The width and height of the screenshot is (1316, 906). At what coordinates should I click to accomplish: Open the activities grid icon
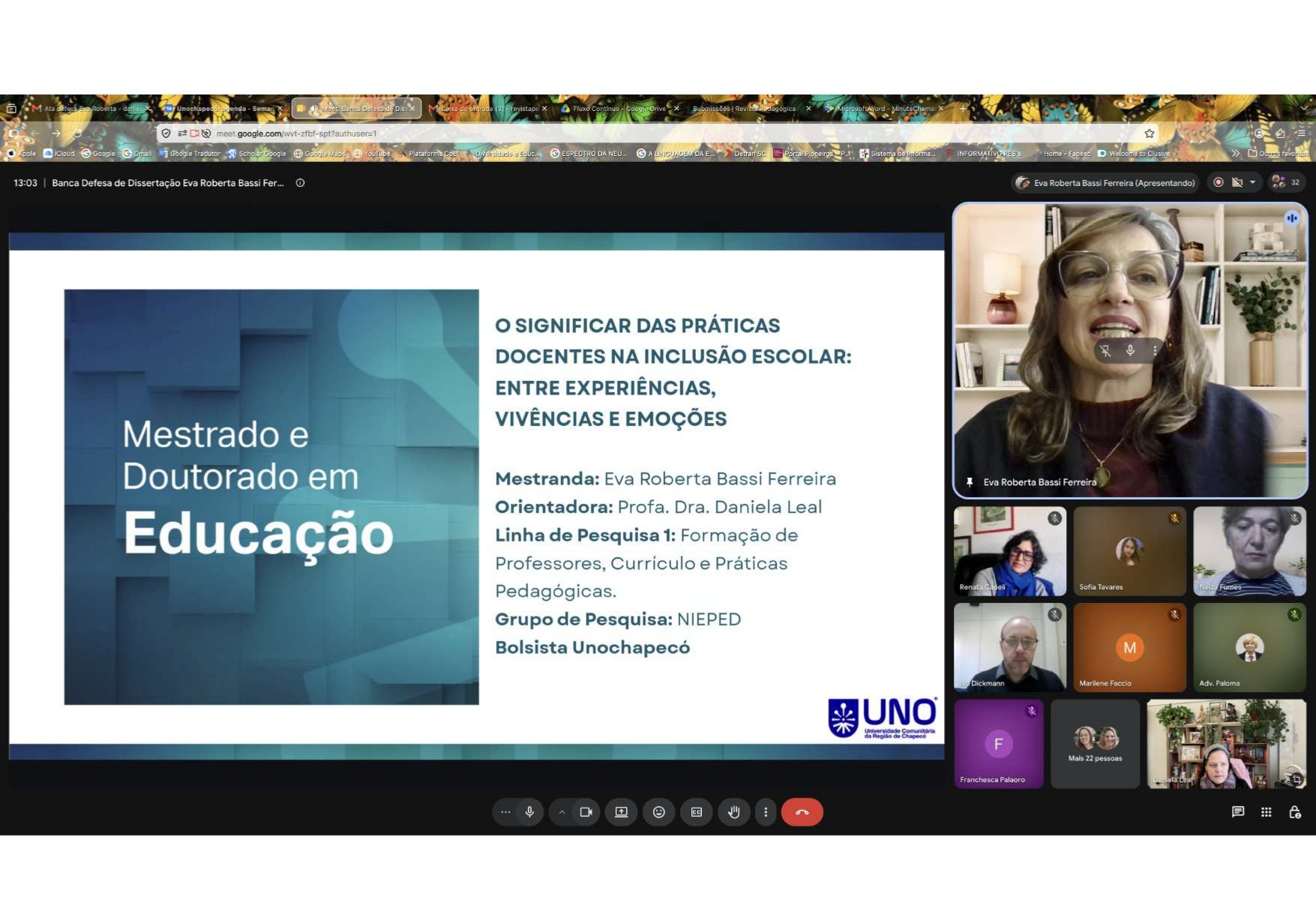(x=1267, y=811)
